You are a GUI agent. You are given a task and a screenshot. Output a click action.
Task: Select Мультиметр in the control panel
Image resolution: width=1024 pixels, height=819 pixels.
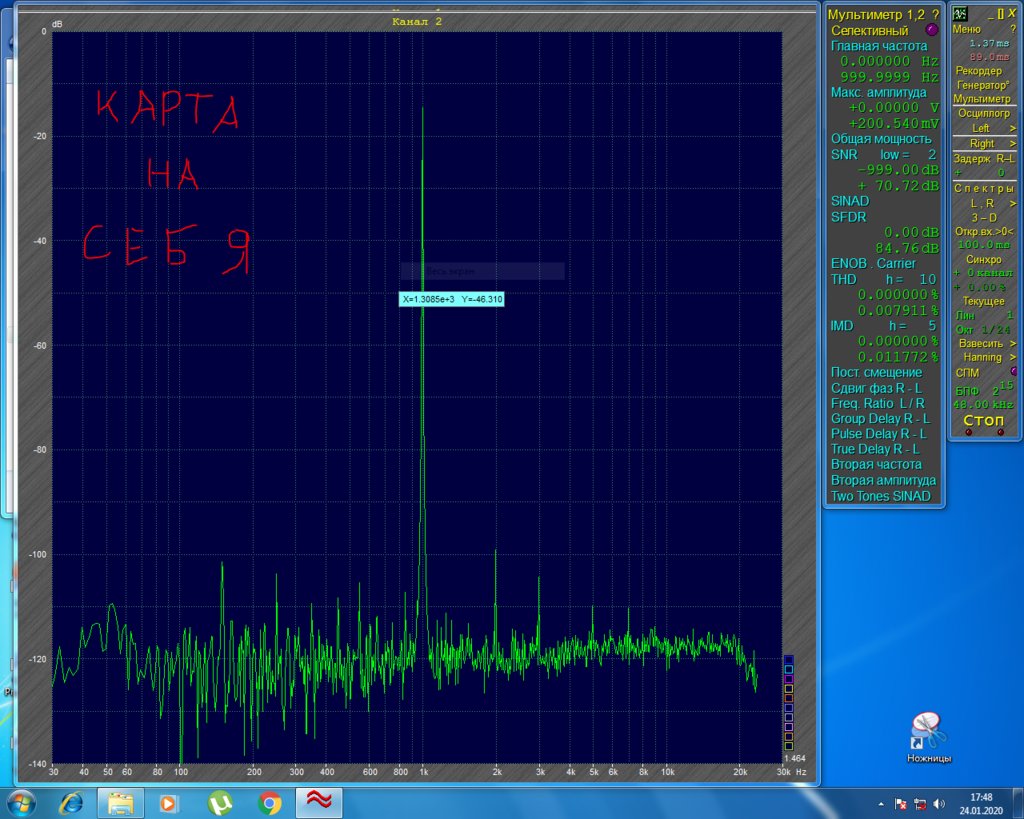pyautogui.click(x=984, y=99)
